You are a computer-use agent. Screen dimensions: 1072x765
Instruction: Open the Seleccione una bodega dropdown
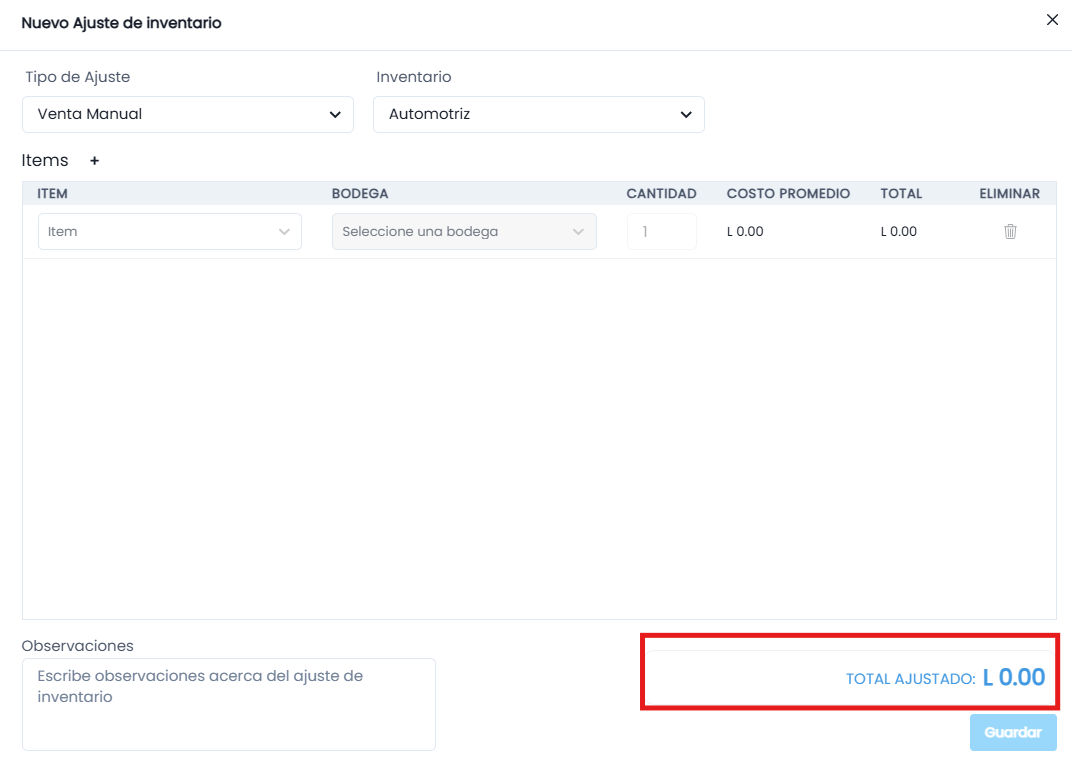(464, 232)
